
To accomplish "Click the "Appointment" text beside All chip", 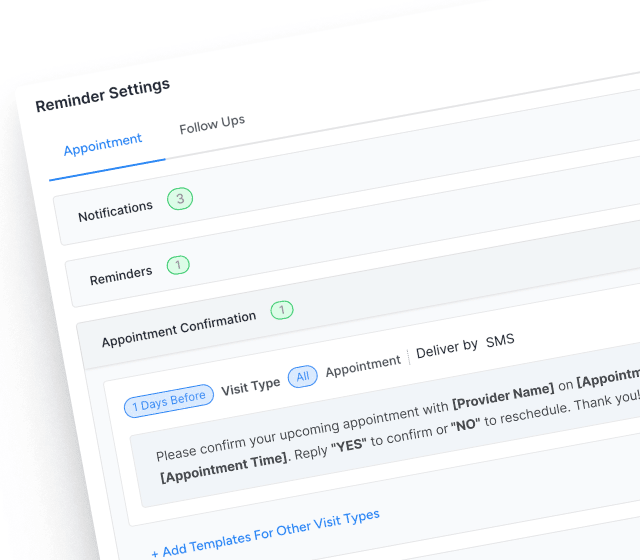I will (x=363, y=366).
